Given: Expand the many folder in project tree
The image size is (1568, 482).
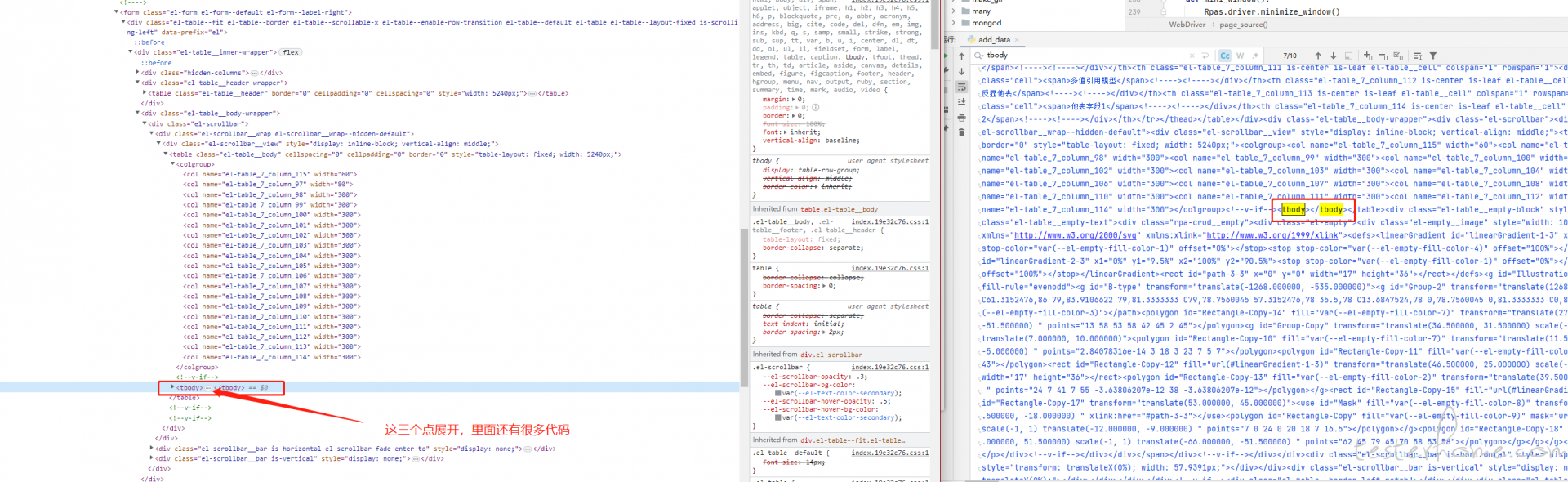Looking at the screenshot, I should pos(953,11).
